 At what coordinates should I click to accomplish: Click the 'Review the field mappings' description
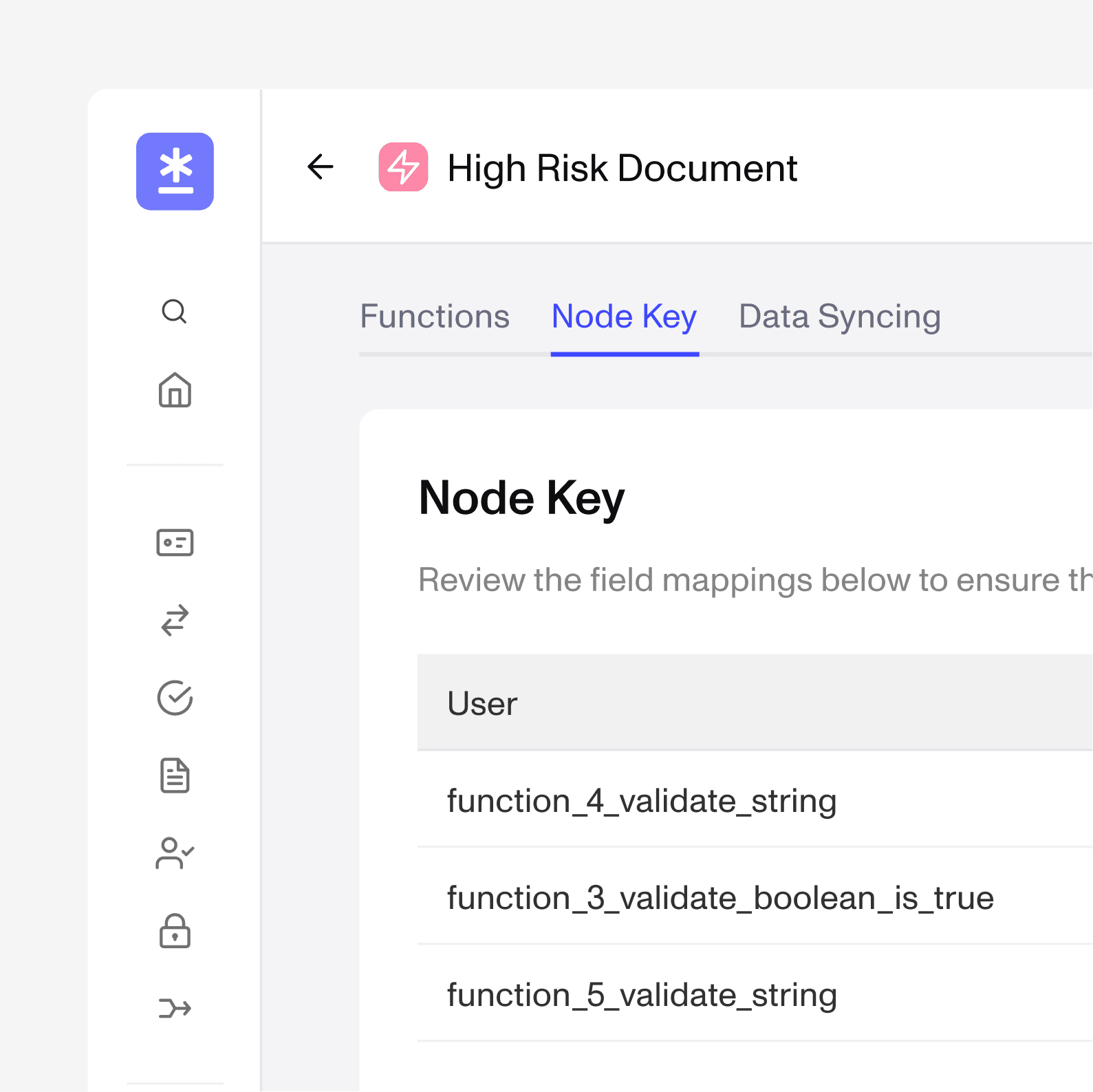tap(755, 580)
